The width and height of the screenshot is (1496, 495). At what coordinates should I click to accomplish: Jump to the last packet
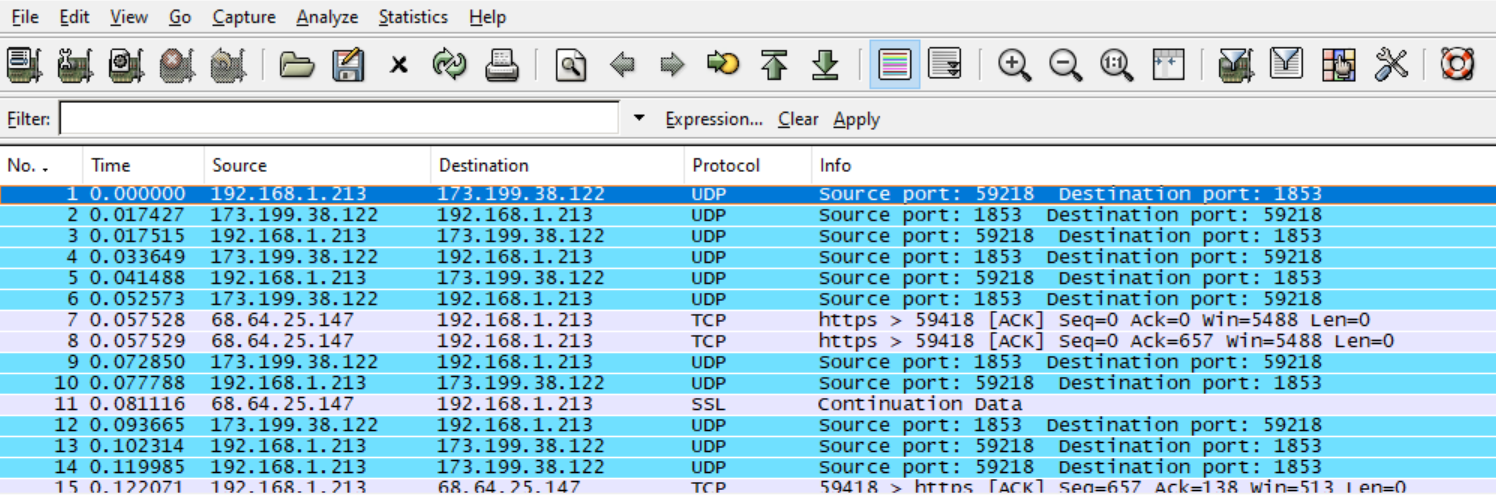[825, 66]
